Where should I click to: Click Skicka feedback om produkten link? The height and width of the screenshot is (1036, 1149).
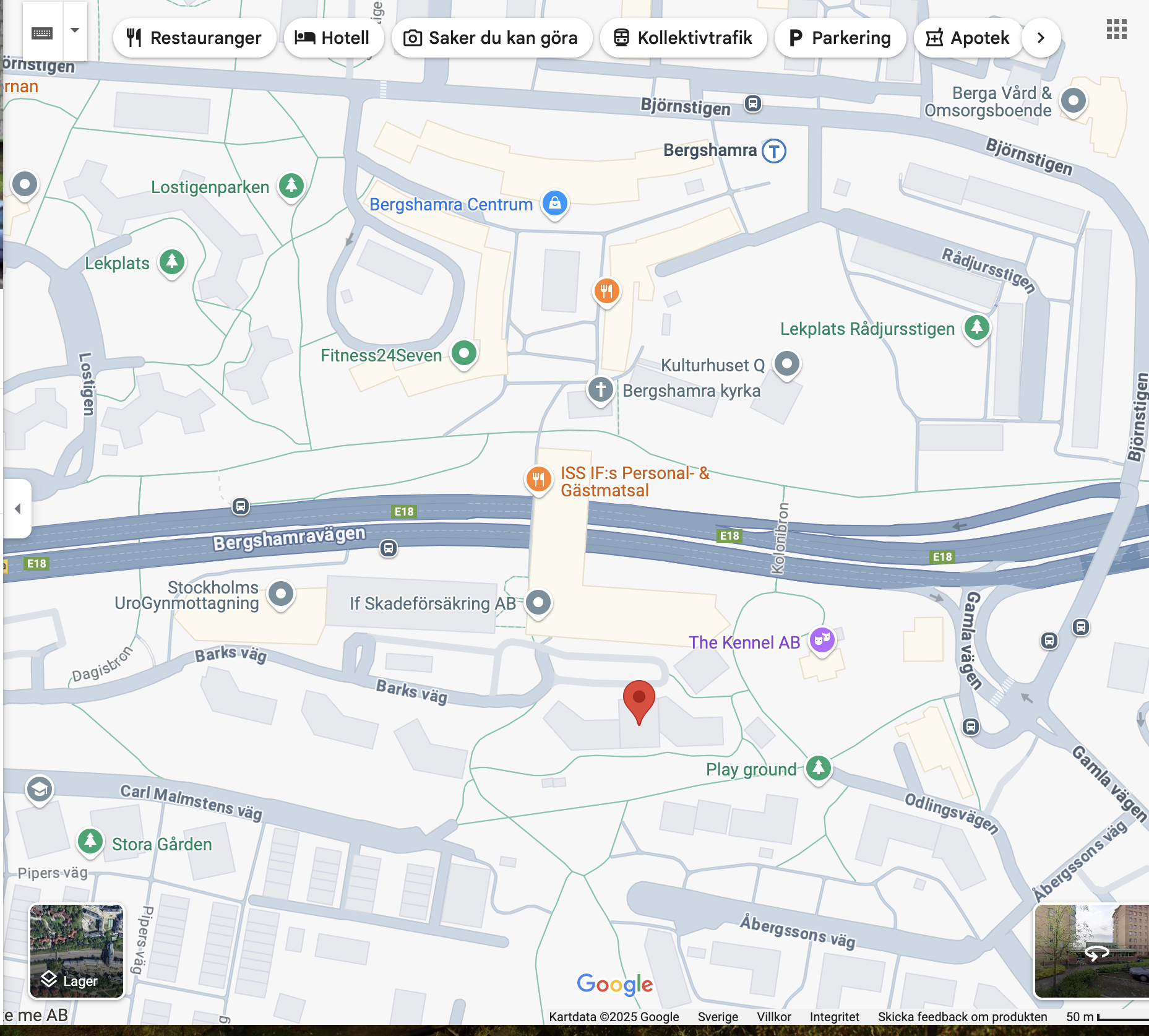pyautogui.click(x=962, y=1017)
